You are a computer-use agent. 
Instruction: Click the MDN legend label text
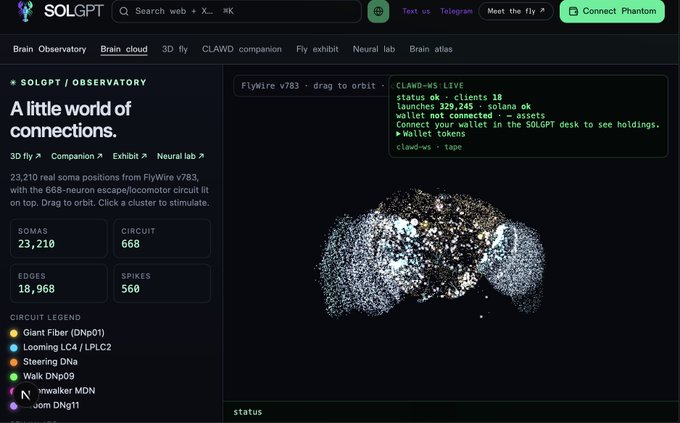pos(67,390)
